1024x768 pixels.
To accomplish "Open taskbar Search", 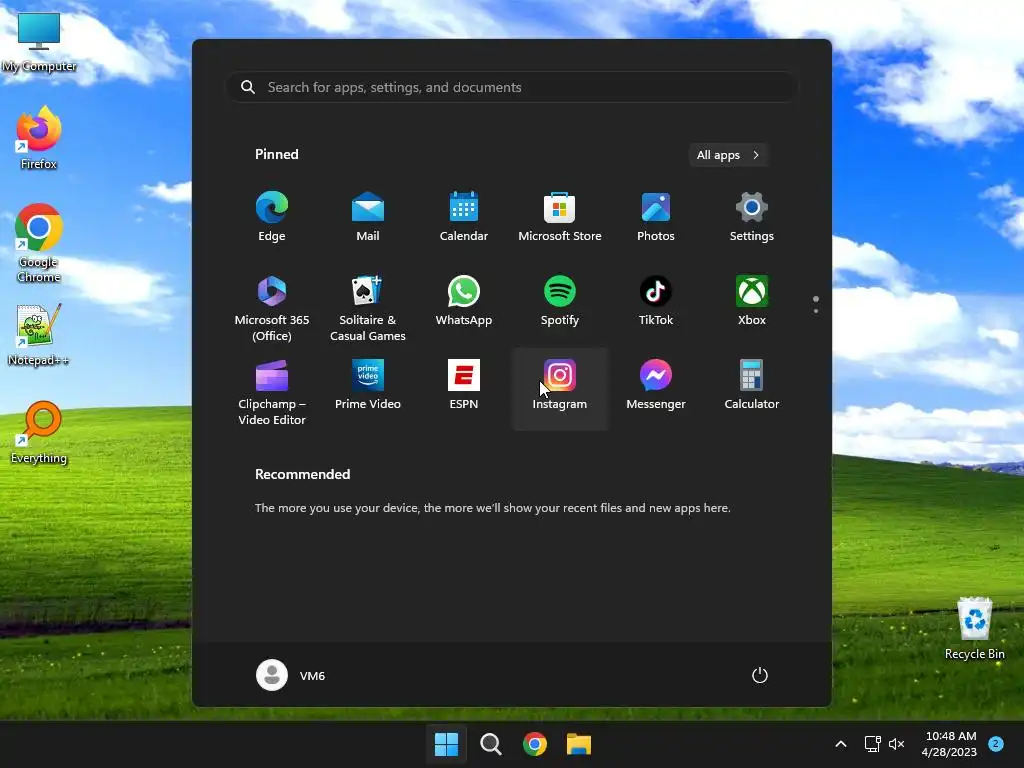I will 490,744.
